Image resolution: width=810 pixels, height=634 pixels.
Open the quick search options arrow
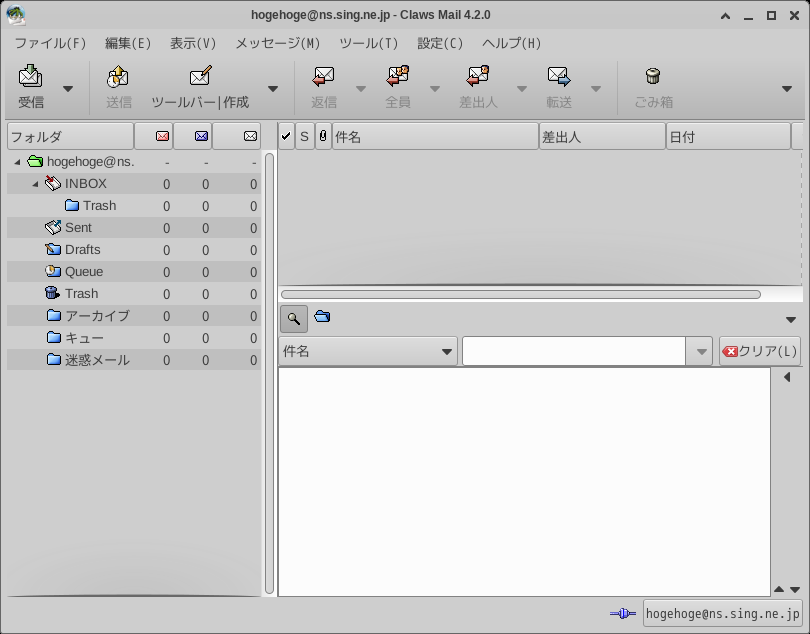click(791, 320)
